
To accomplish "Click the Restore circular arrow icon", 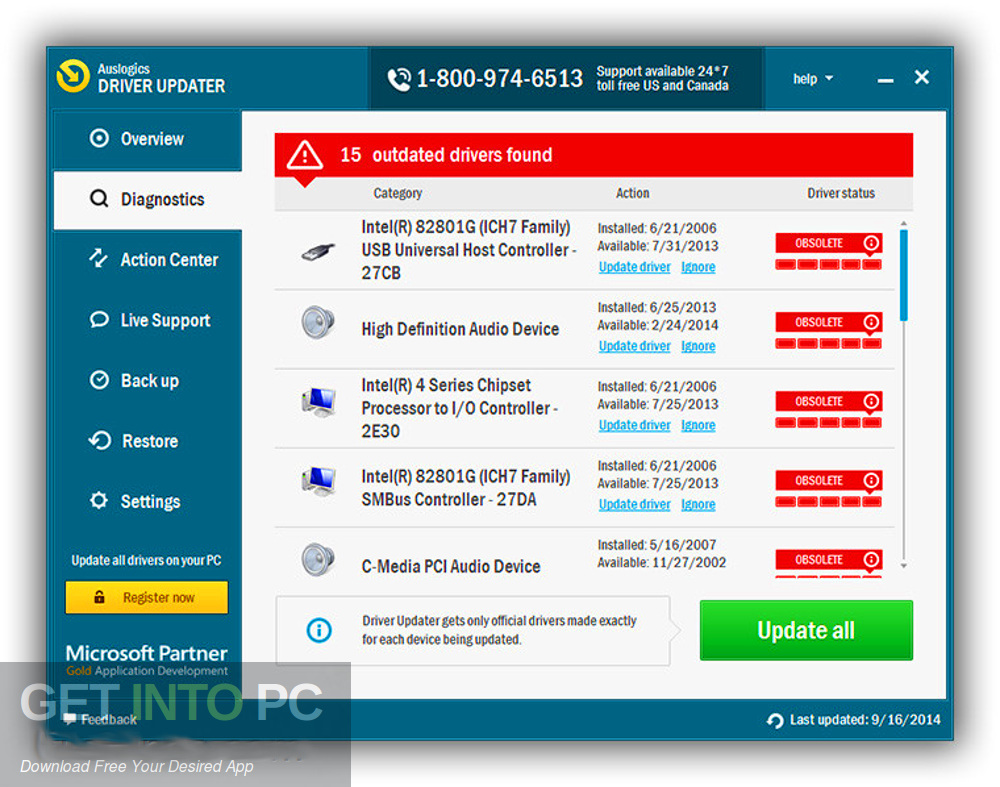I will point(99,440).
